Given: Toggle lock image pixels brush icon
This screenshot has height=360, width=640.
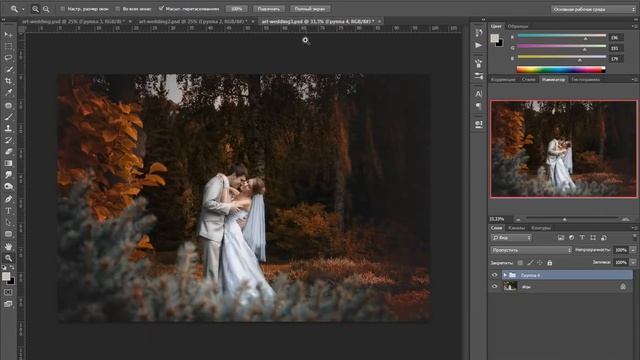Looking at the screenshot, I should coord(530,263).
